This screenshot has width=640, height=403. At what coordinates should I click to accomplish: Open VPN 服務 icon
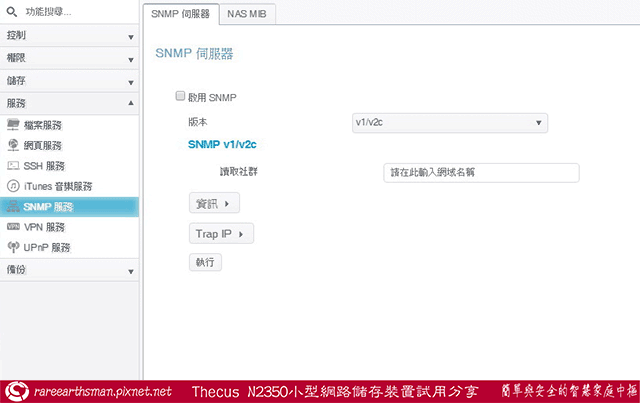[14, 227]
